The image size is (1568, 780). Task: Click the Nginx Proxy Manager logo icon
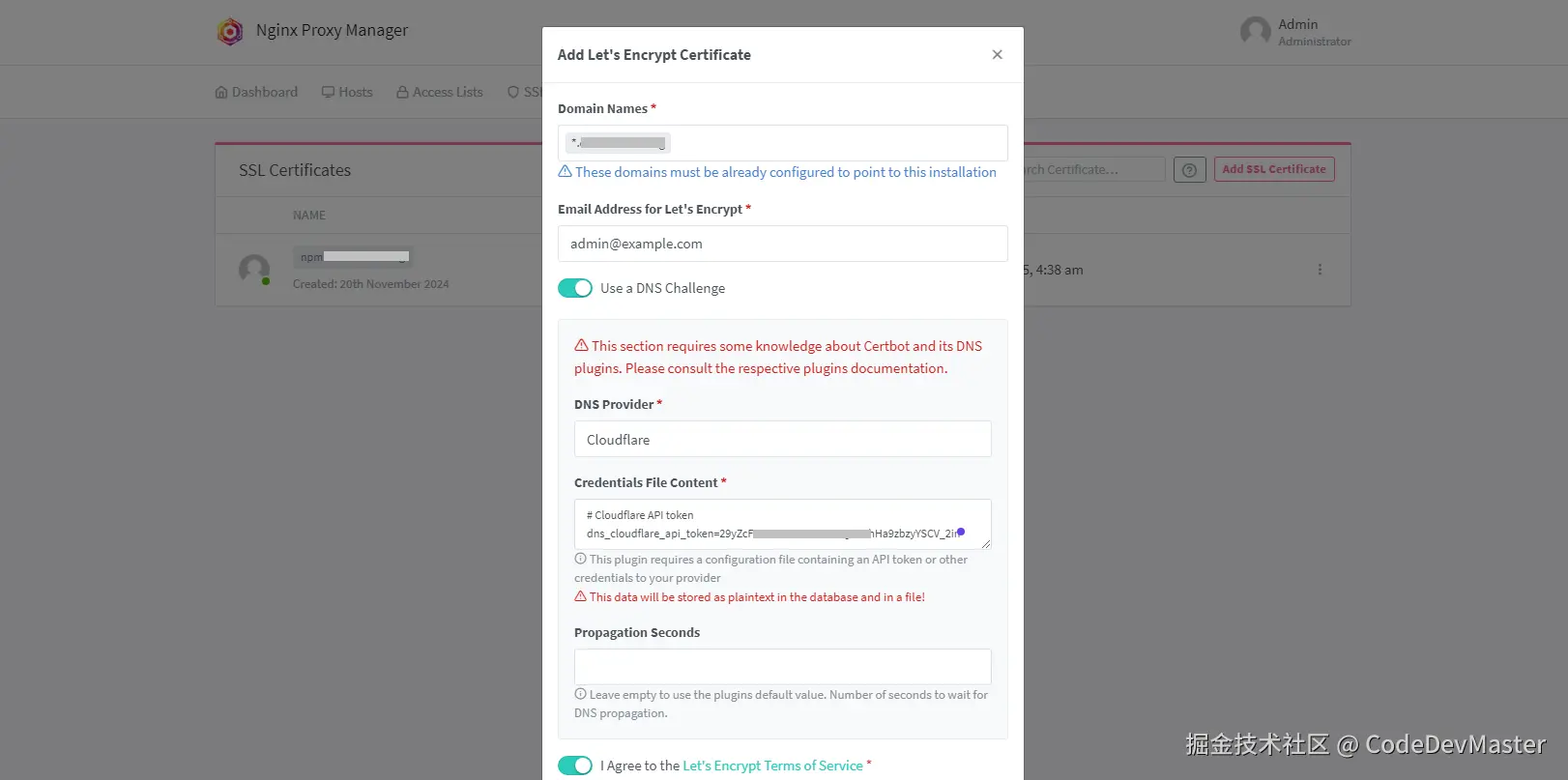tap(230, 32)
